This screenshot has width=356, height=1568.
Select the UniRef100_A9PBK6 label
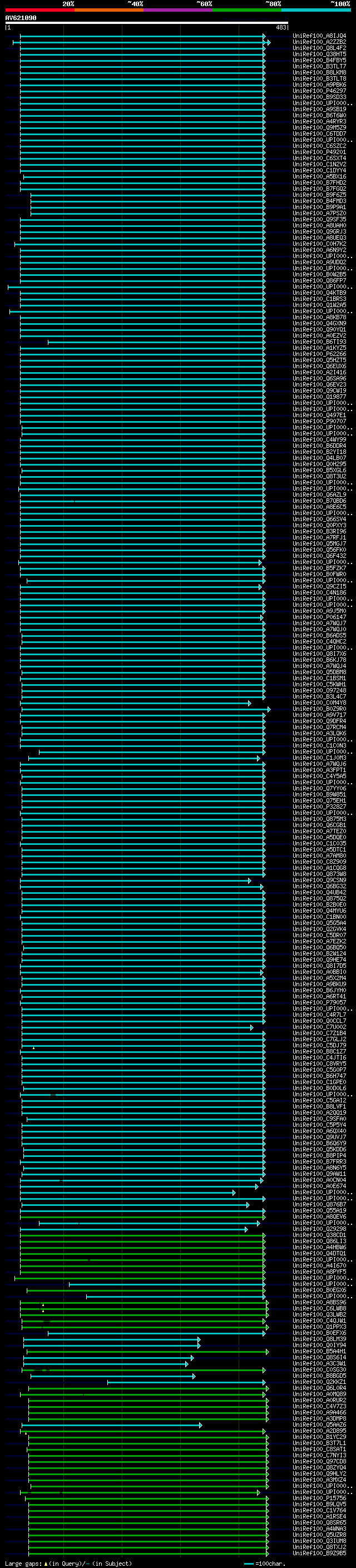(x=319, y=85)
